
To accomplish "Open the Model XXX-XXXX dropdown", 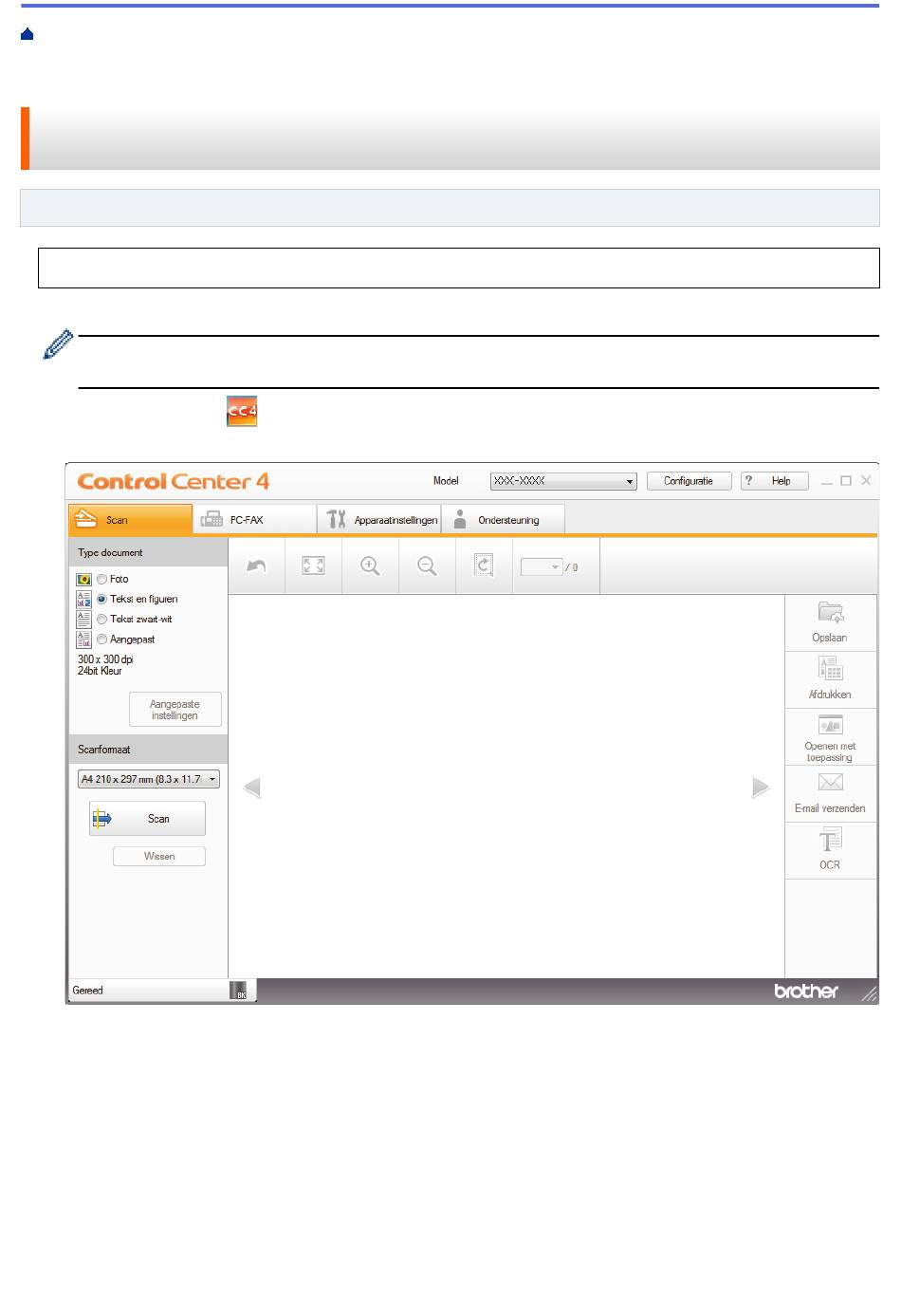I will point(563,481).
